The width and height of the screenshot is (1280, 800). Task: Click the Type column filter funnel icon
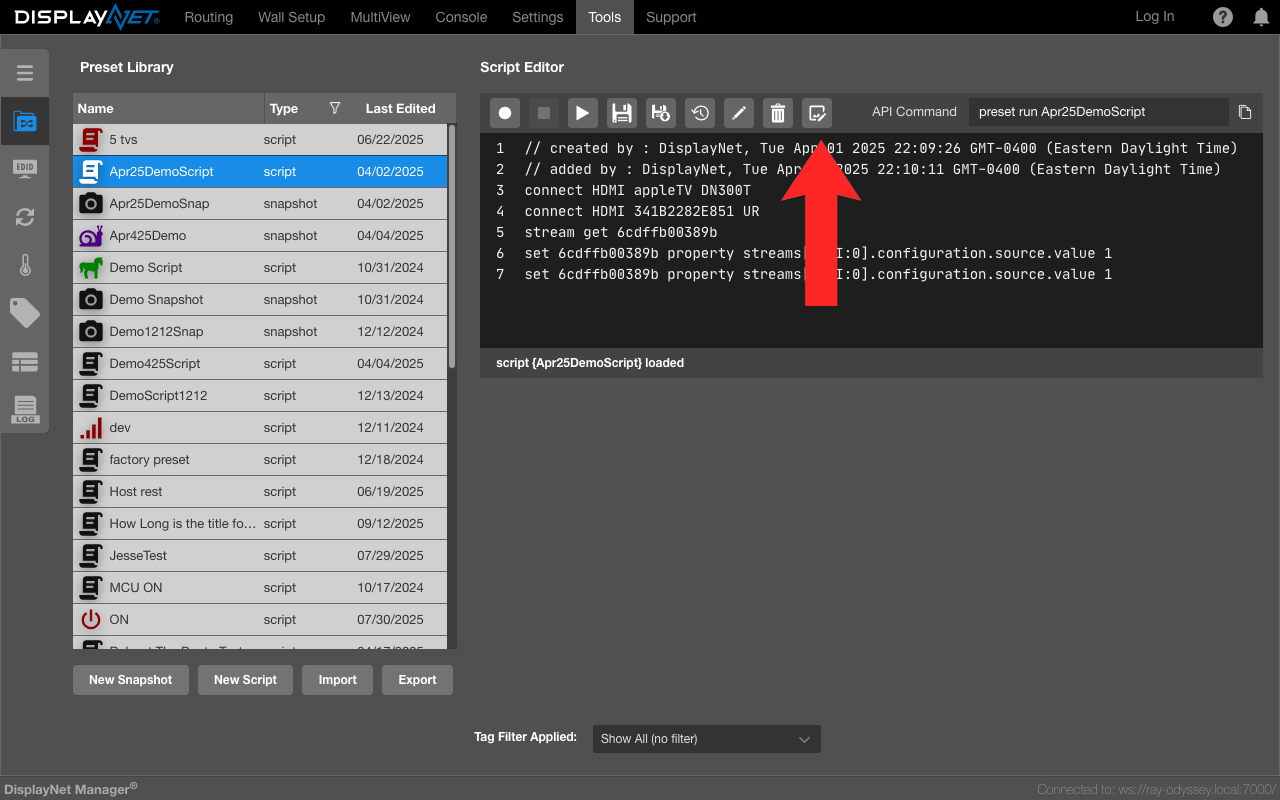(335, 108)
